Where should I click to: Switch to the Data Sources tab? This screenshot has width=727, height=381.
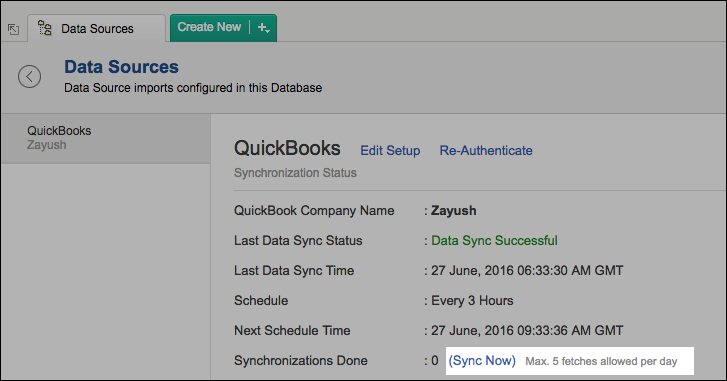pos(96,29)
